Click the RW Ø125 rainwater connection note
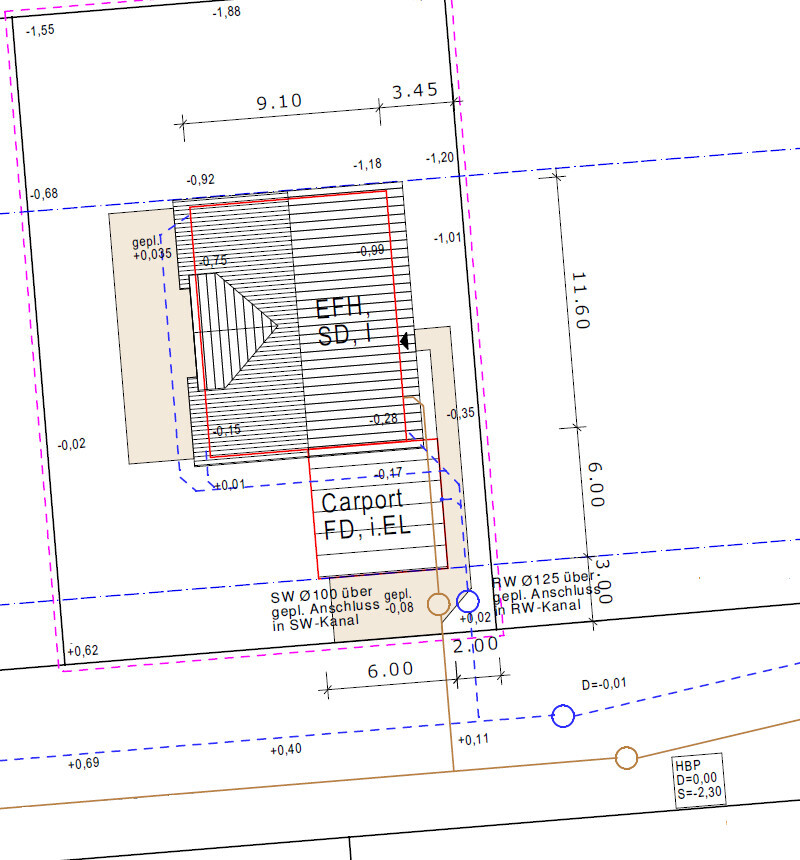This screenshot has width=800, height=860. pyautogui.click(x=546, y=591)
